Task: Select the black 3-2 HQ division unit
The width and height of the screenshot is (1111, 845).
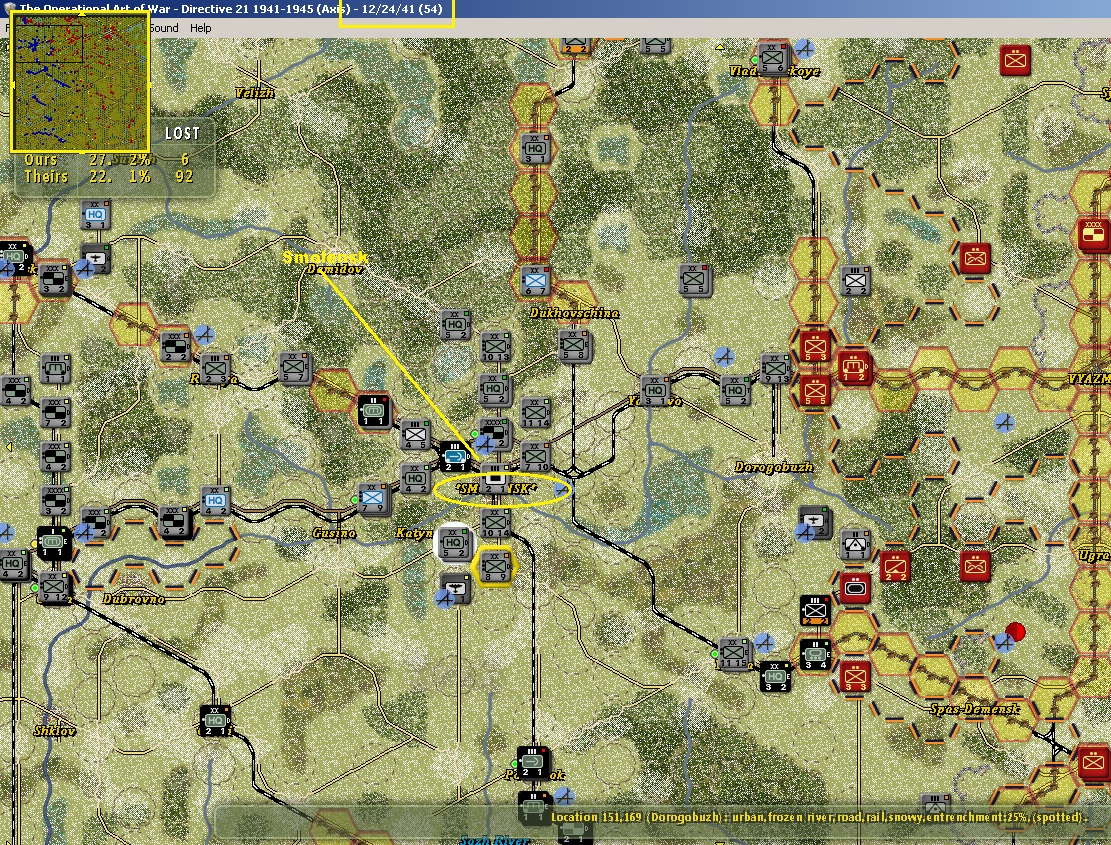Action: click(774, 676)
